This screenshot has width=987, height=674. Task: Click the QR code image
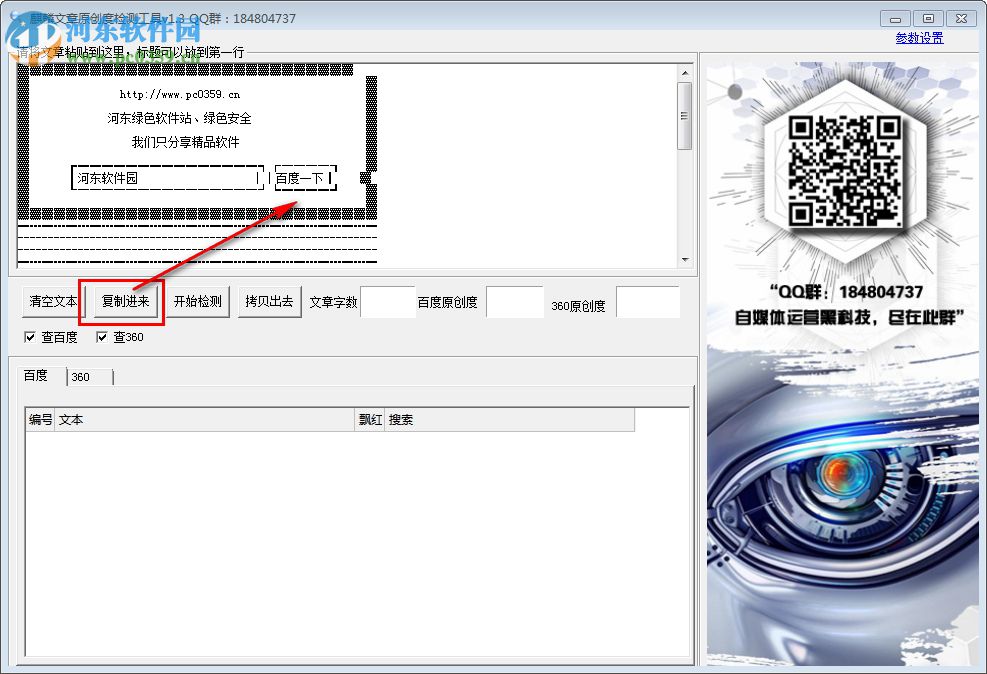pyautogui.click(x=844, y=172)
